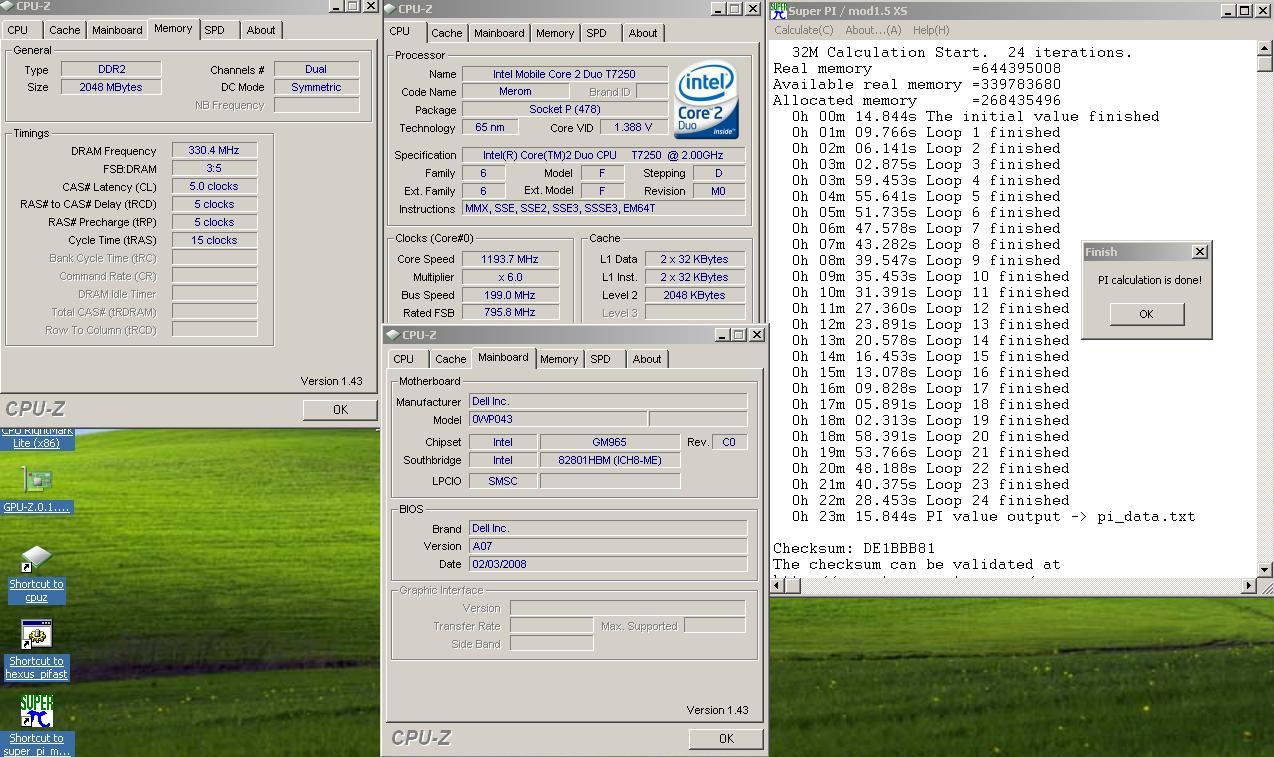Open Mainboard tab in CPU-Z processor window

499,33
